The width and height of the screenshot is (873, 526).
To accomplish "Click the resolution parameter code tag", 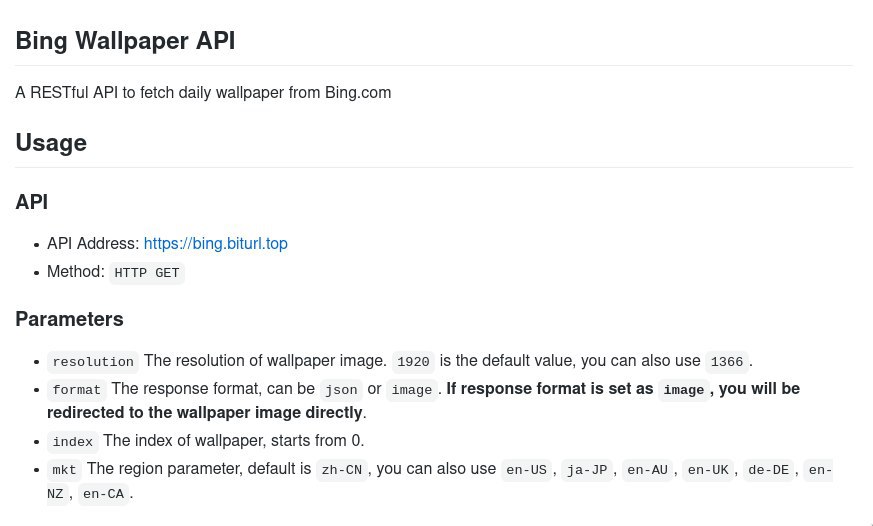I will (x=93, y=362).
